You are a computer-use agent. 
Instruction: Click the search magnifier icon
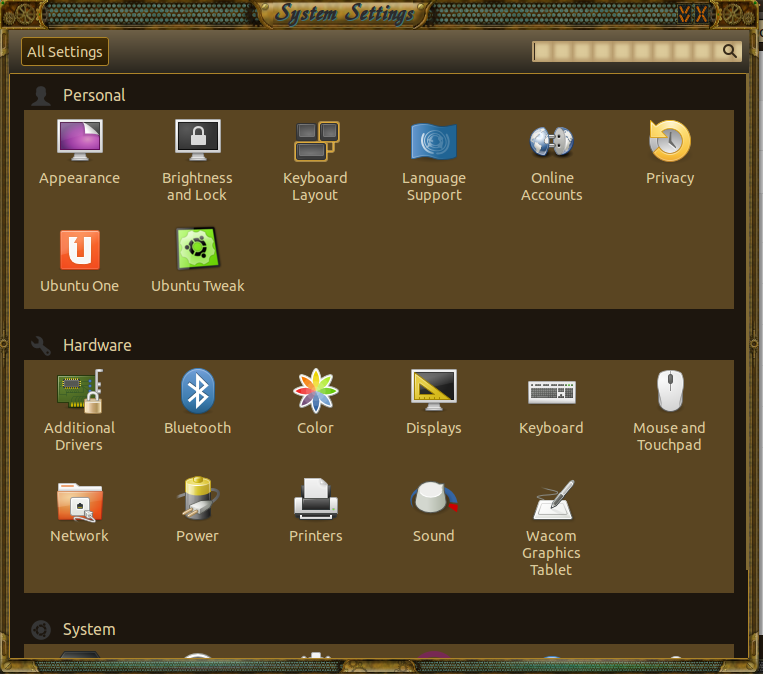pyautogui.click(x=729, y=51)
